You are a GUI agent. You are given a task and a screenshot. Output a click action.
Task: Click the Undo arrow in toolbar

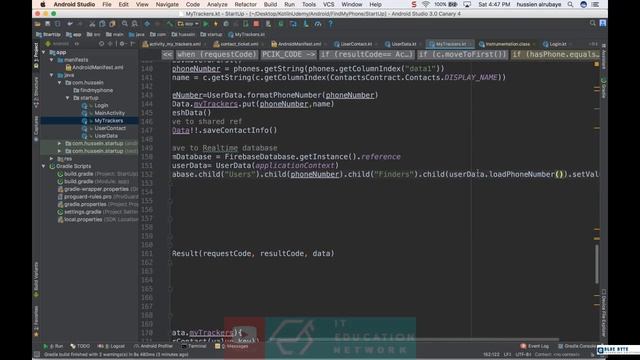point(70,24)
